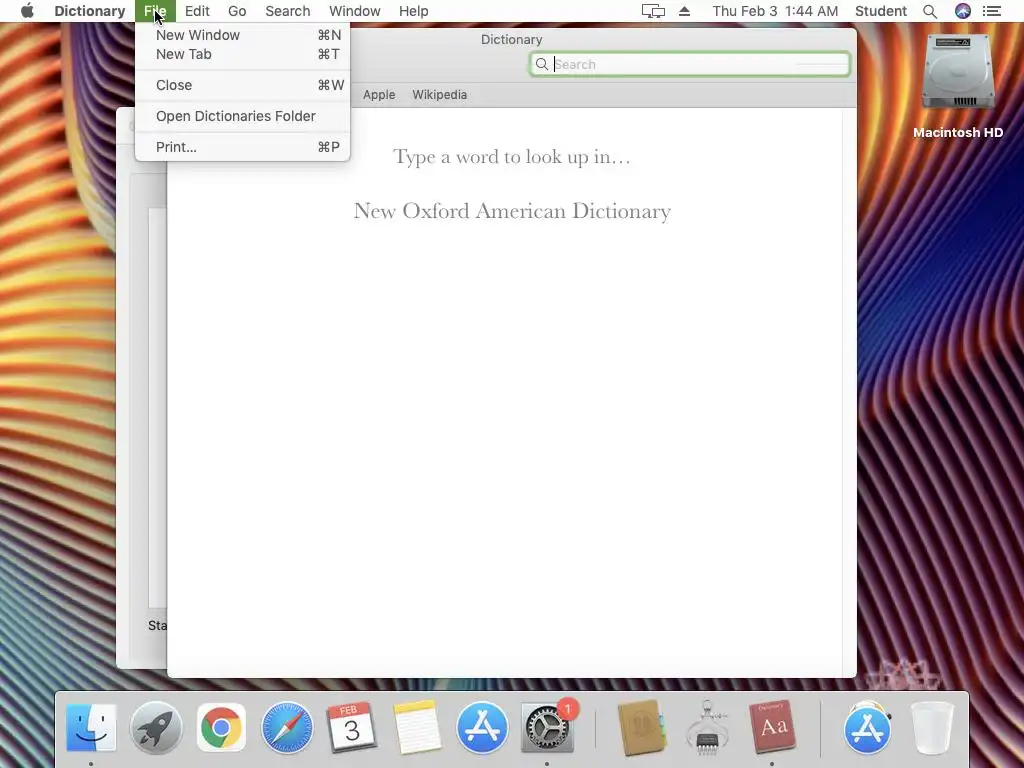Switch to the Apple dictionary tab
1024x768 pixels.
(x=379, y=95)
